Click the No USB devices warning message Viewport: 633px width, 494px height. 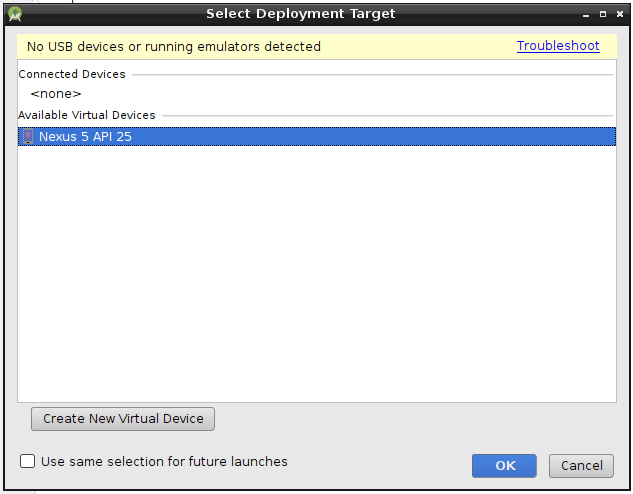[174, 47]
